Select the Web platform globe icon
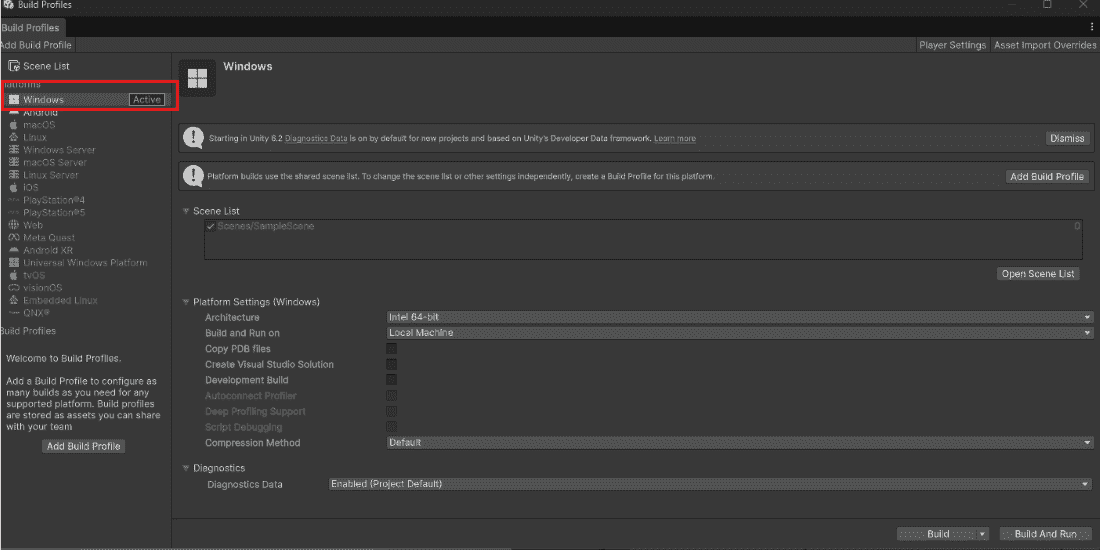 tap(13, 225)
